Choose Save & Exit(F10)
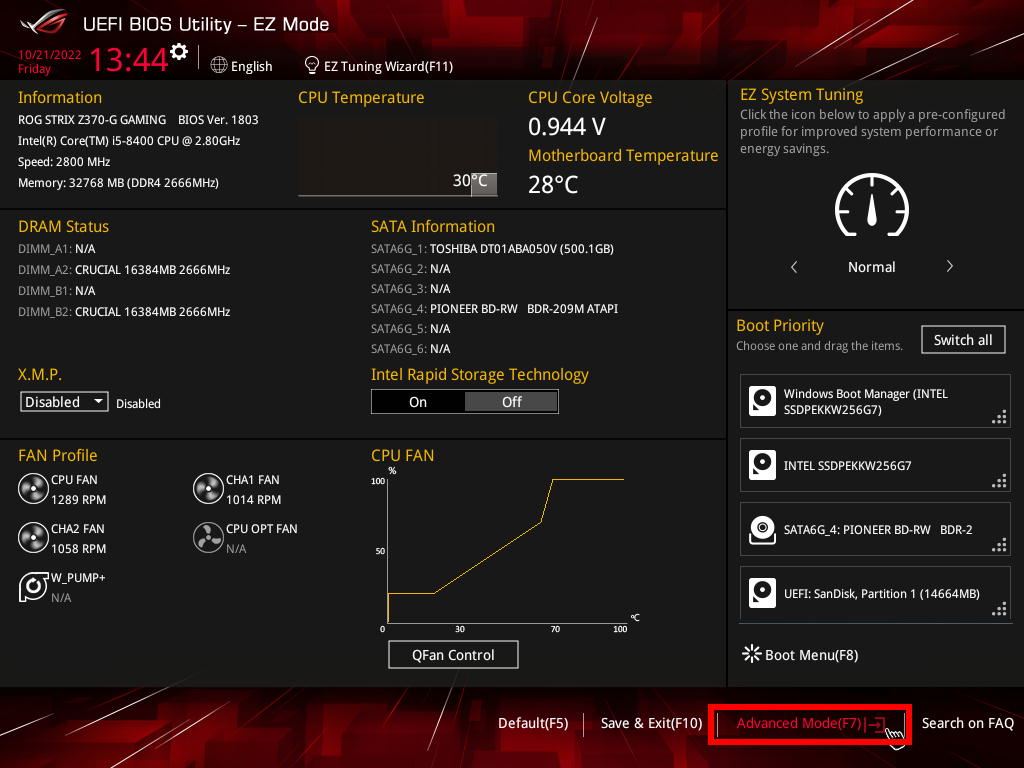 tap(651, 723)
